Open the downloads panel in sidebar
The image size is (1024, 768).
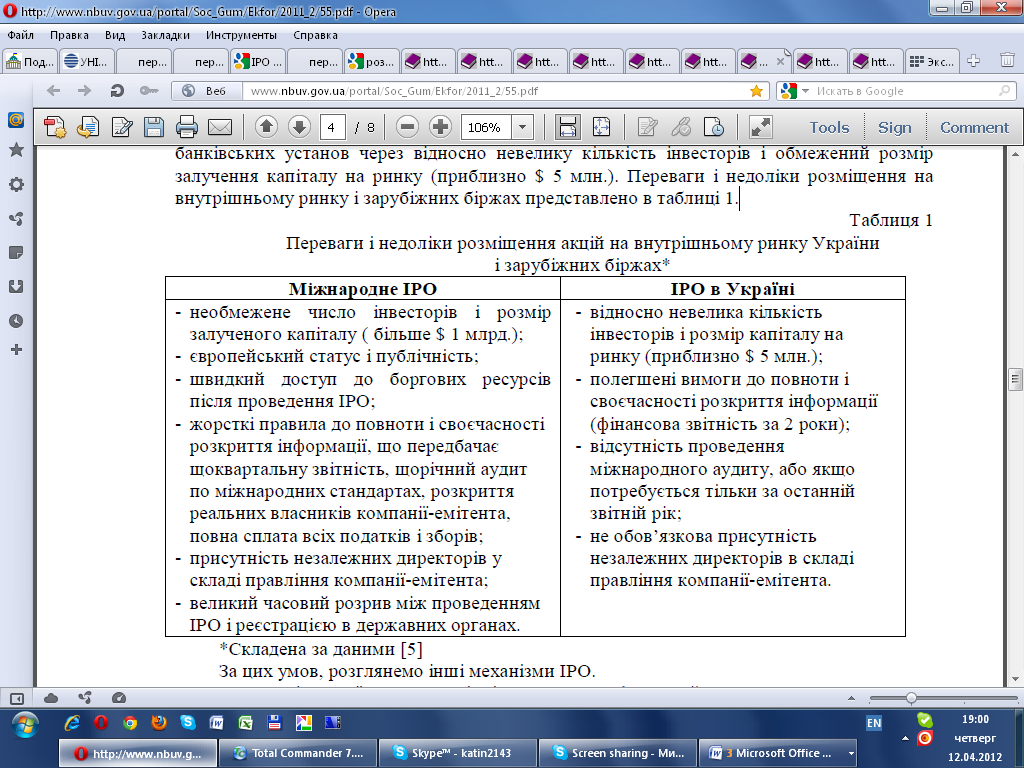(16, 287)
